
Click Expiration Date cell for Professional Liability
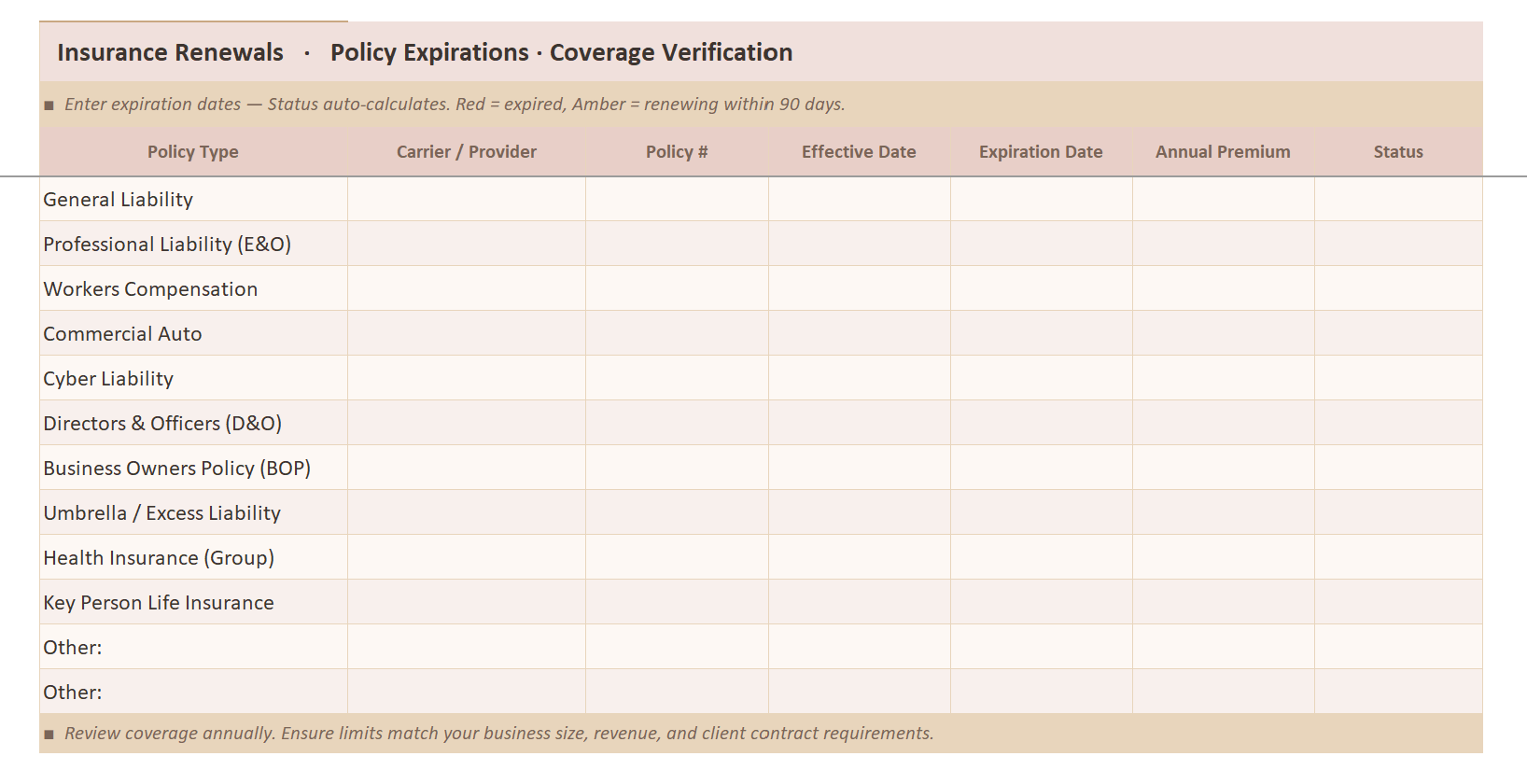point(1041,244)
